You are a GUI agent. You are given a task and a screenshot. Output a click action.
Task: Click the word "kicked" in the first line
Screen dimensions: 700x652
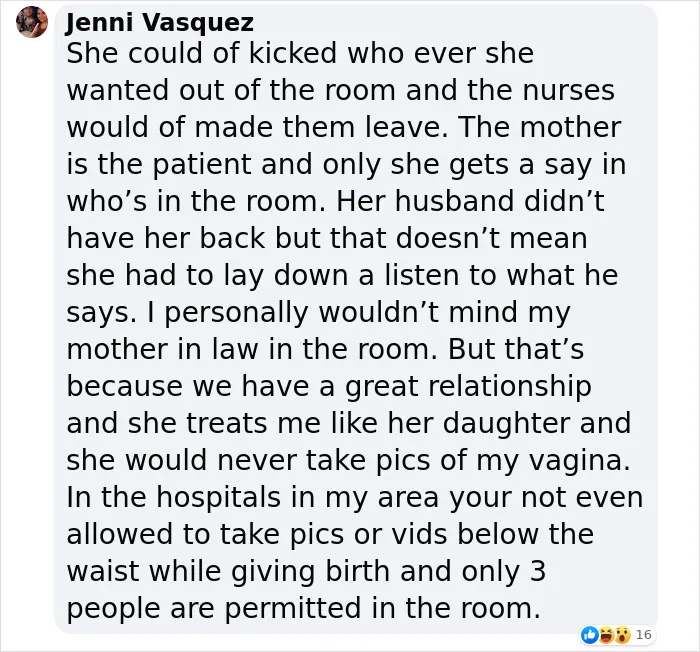coord(292,53)
